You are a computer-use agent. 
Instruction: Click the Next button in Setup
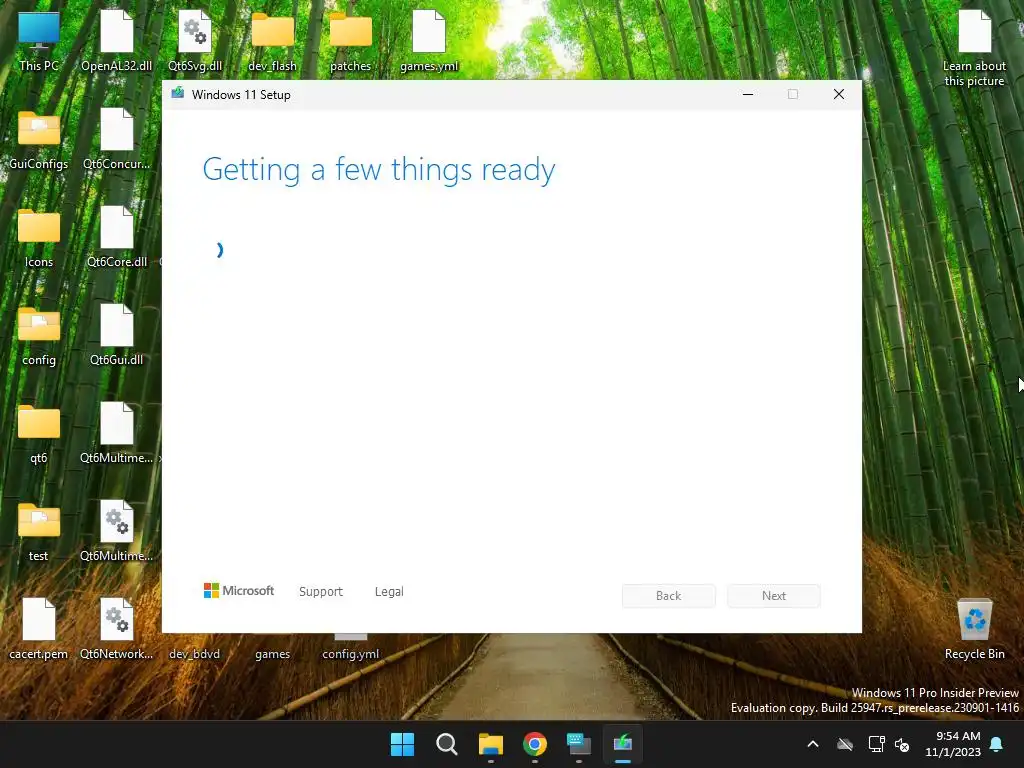point(774,596)
